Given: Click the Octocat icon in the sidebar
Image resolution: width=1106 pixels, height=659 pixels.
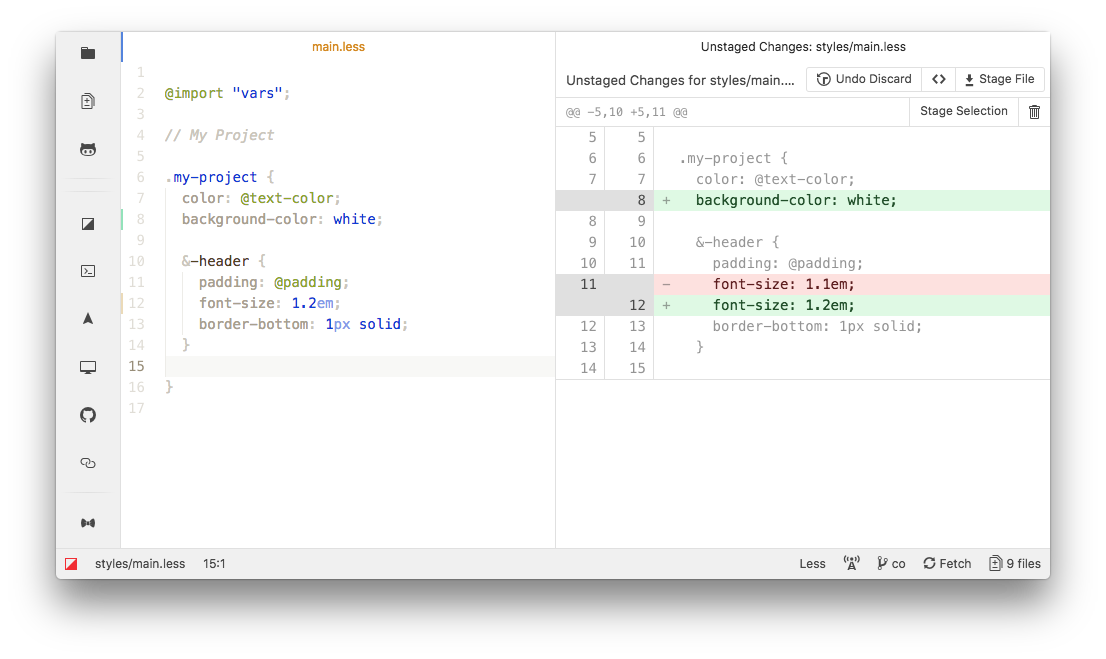Looking at the screenshot, I should click(88, 149).
